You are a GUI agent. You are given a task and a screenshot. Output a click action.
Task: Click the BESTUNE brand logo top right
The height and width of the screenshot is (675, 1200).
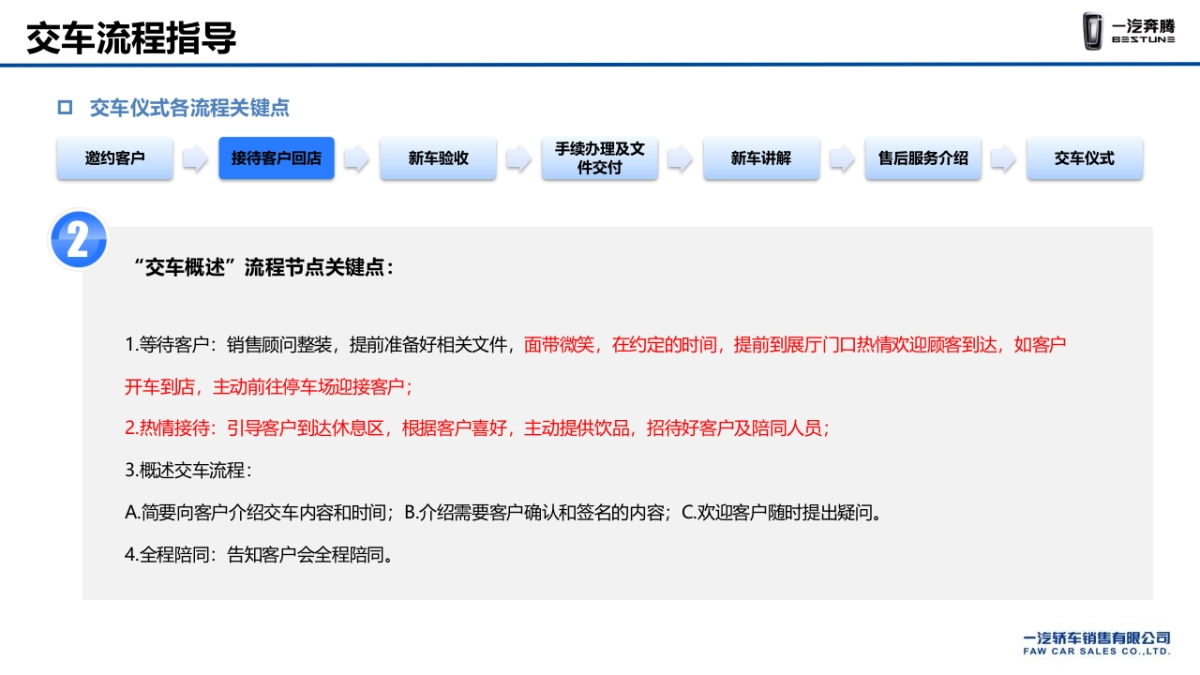pyautogui.click(x=1128, y=31)
